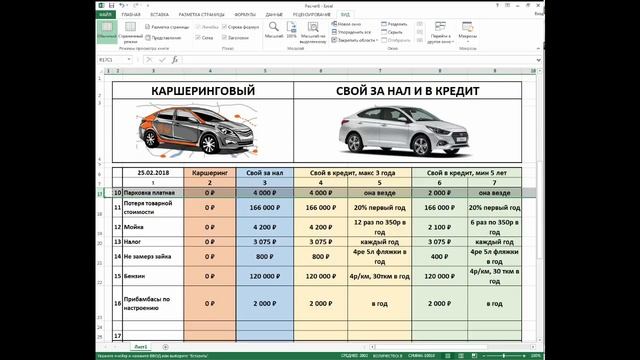
Task: Open the Data (Данные) tab
Action: coord(274,15)
